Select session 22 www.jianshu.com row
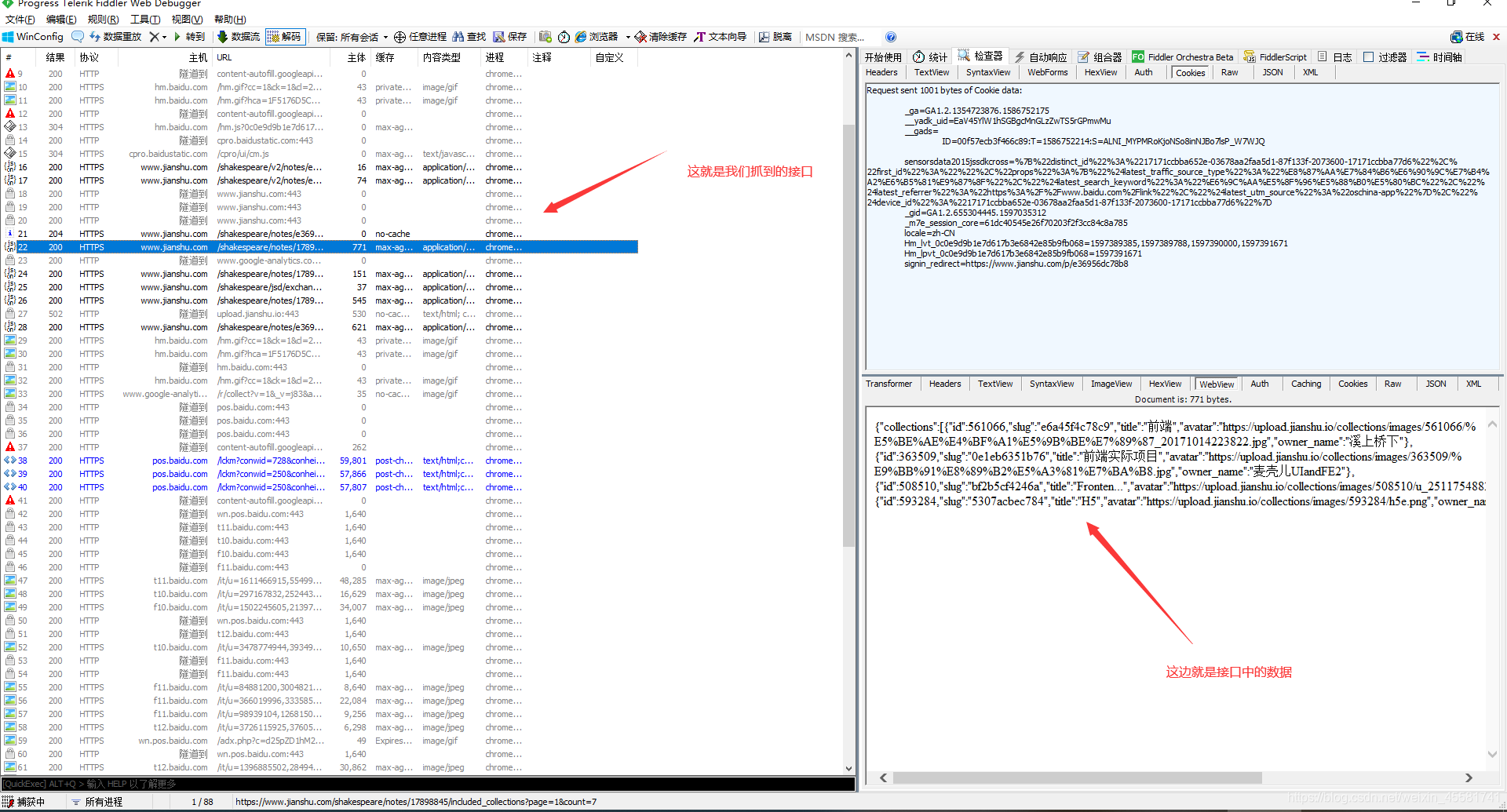Image resolution: width=1507 pixels, height=812 pixels. pyautogui.click(x=319, y=247)
